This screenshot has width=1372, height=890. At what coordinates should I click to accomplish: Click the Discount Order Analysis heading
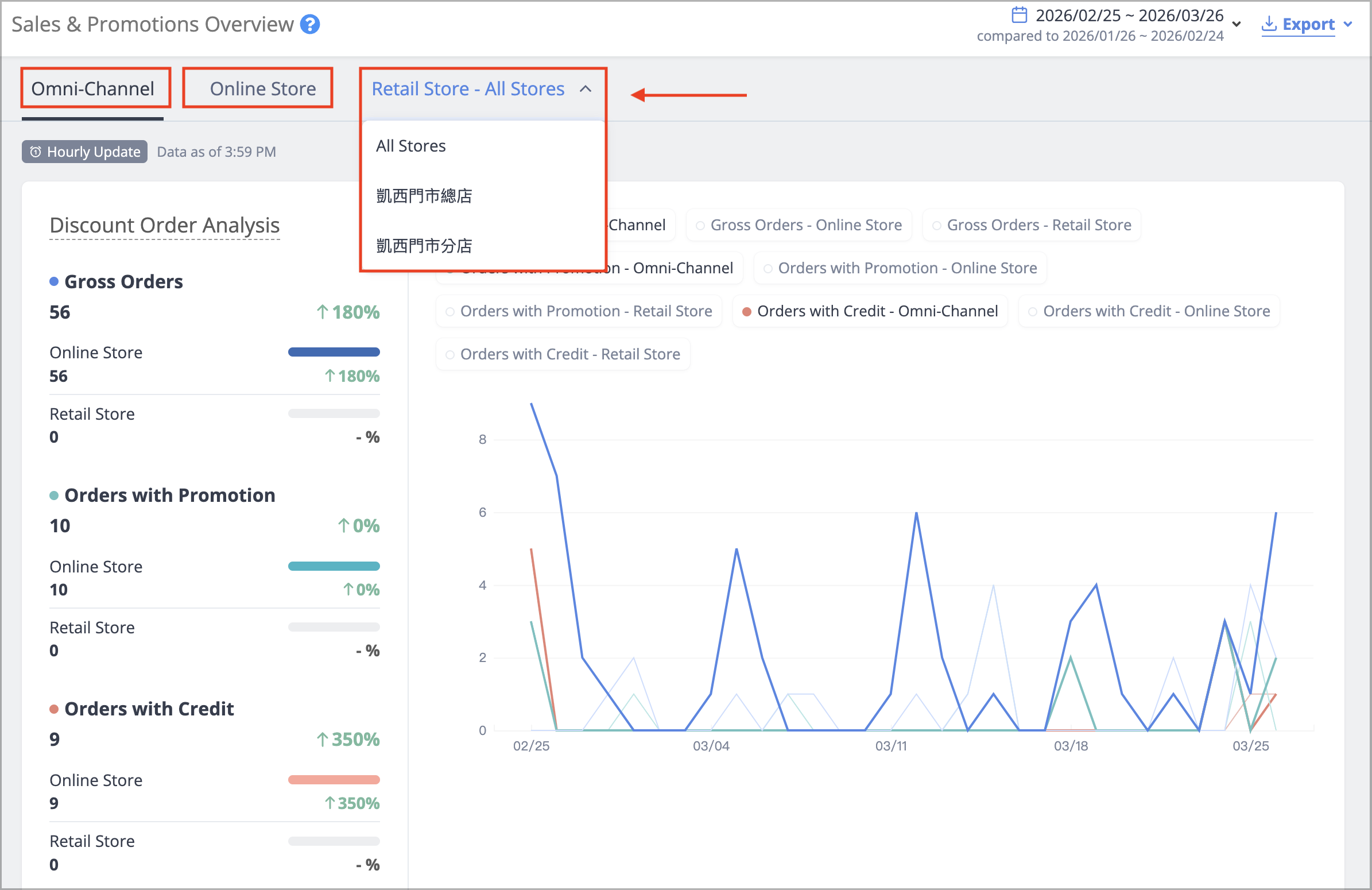pos(165,225)
